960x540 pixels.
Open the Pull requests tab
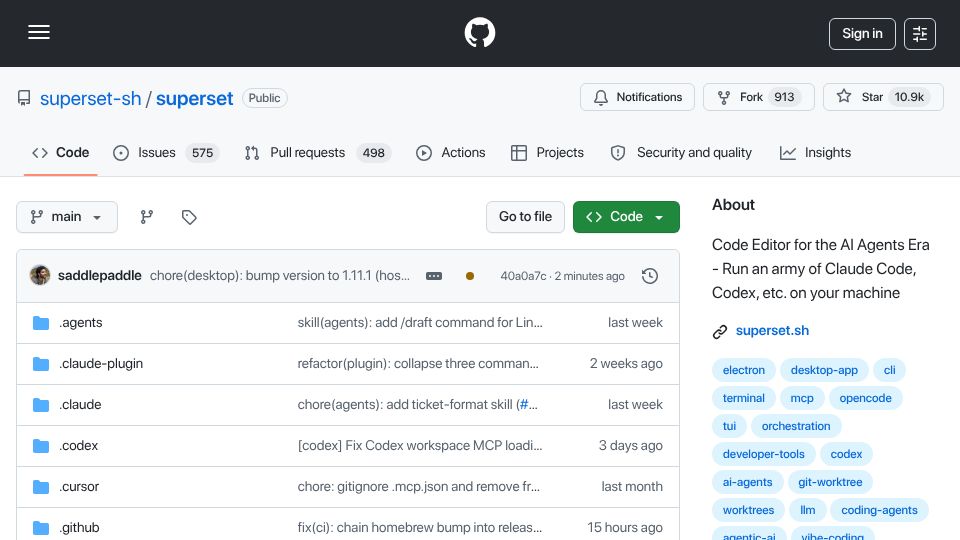[x=318, y=152]
